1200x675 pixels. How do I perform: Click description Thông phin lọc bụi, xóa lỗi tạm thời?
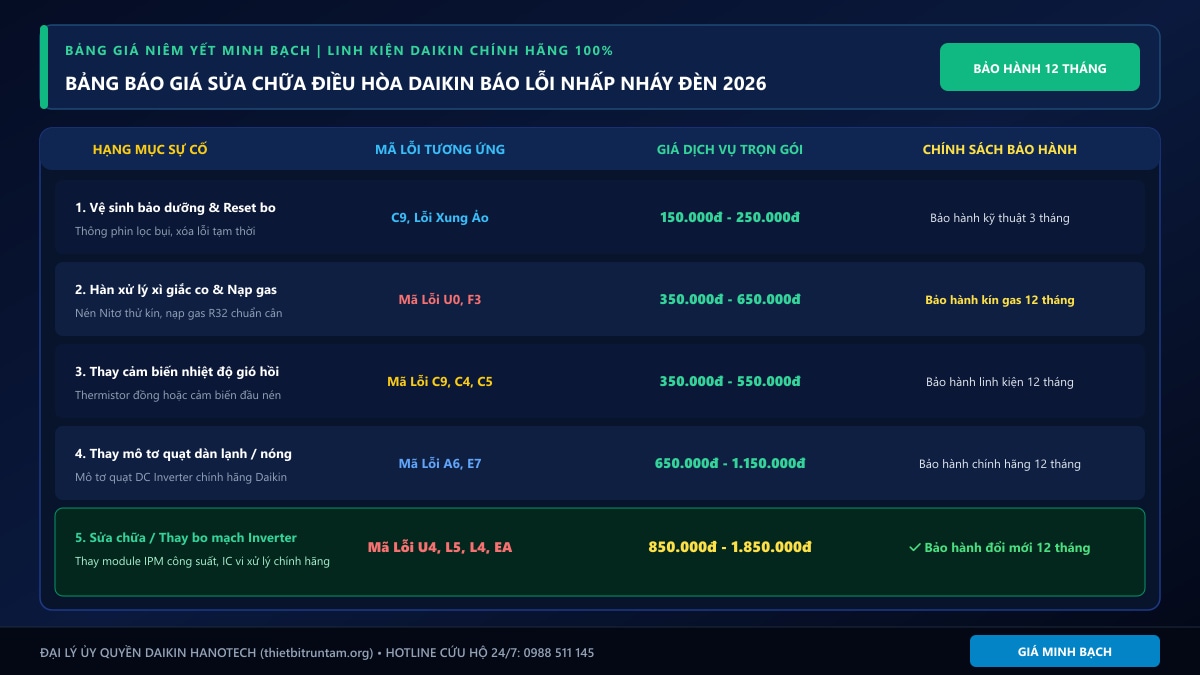(x=165, y=231)
